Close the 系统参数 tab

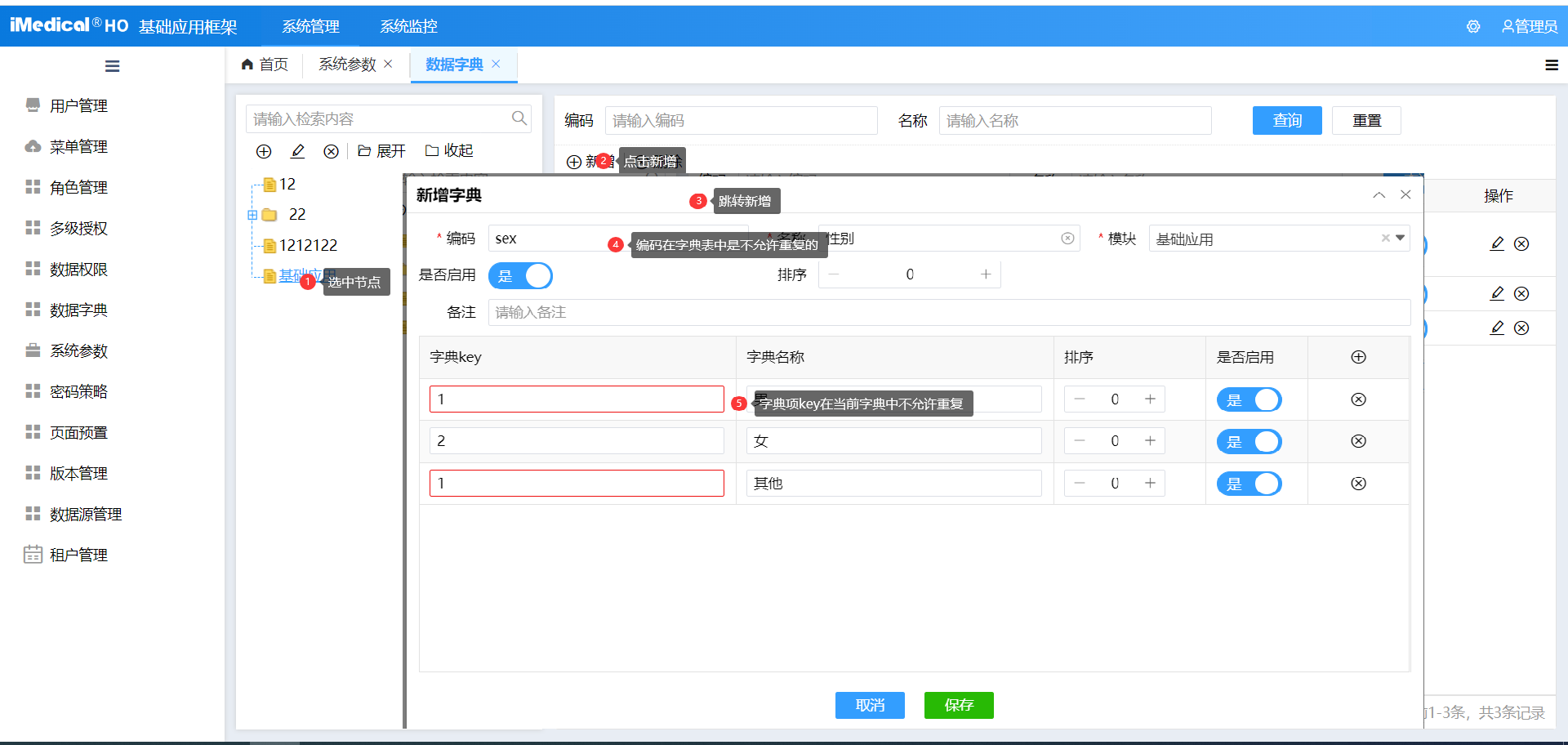pyautogui.click(x=388, y=65)
